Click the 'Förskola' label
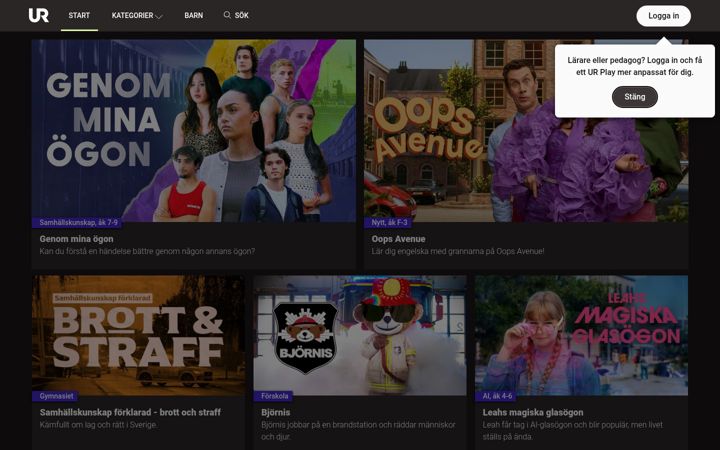The image size is (720, 450). pos(274,396)
